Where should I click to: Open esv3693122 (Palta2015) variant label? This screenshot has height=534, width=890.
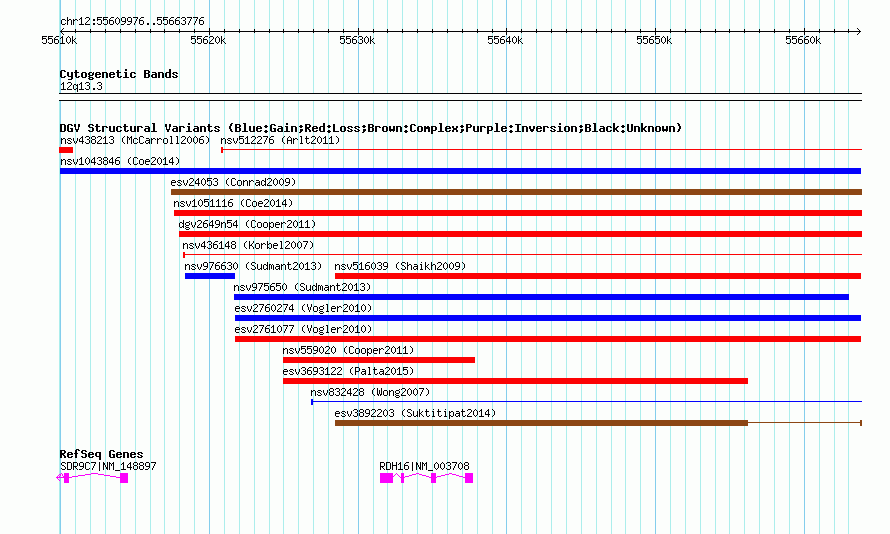[349, 371]
